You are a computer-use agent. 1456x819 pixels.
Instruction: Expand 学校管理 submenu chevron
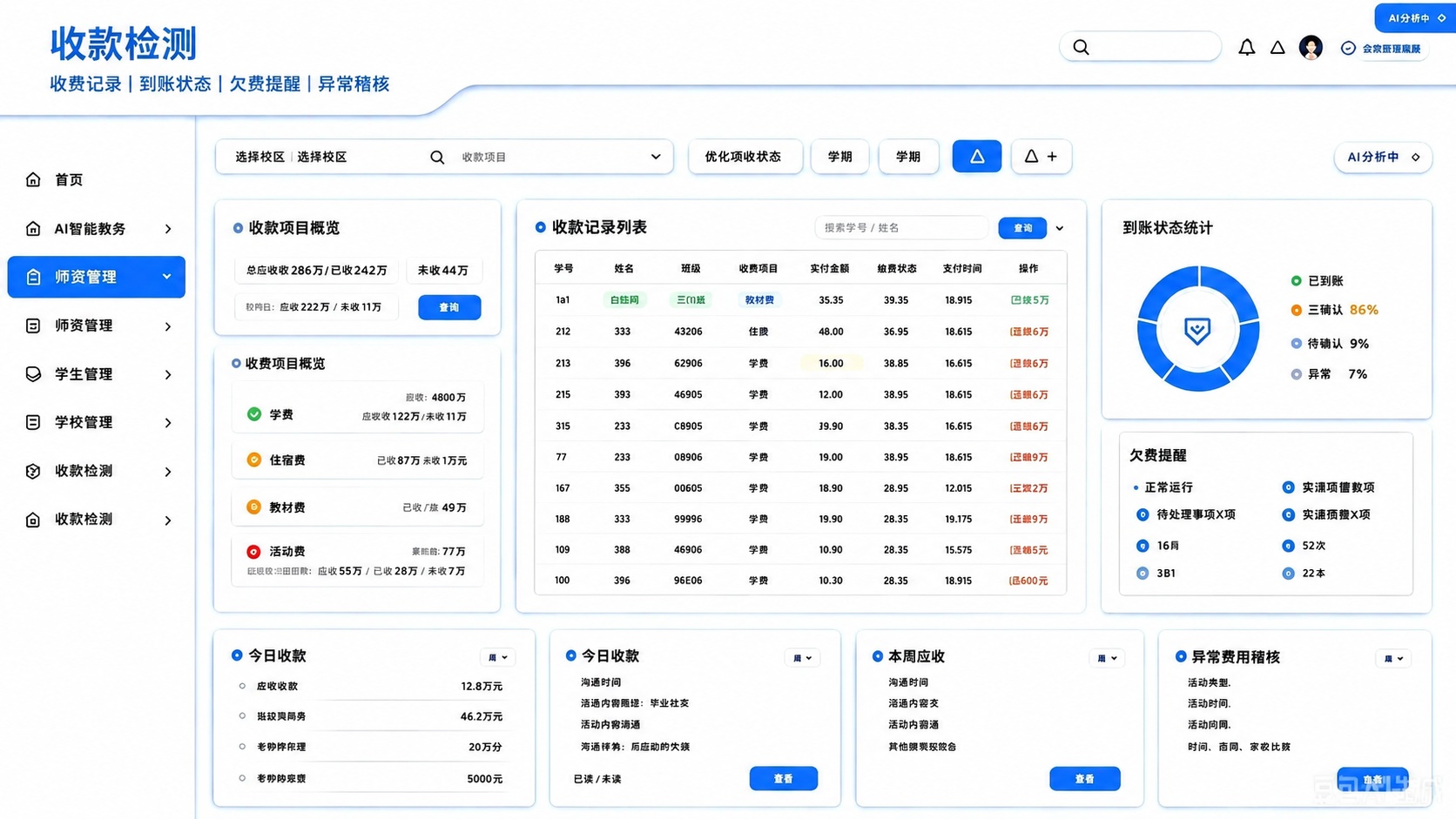point(168,423)
